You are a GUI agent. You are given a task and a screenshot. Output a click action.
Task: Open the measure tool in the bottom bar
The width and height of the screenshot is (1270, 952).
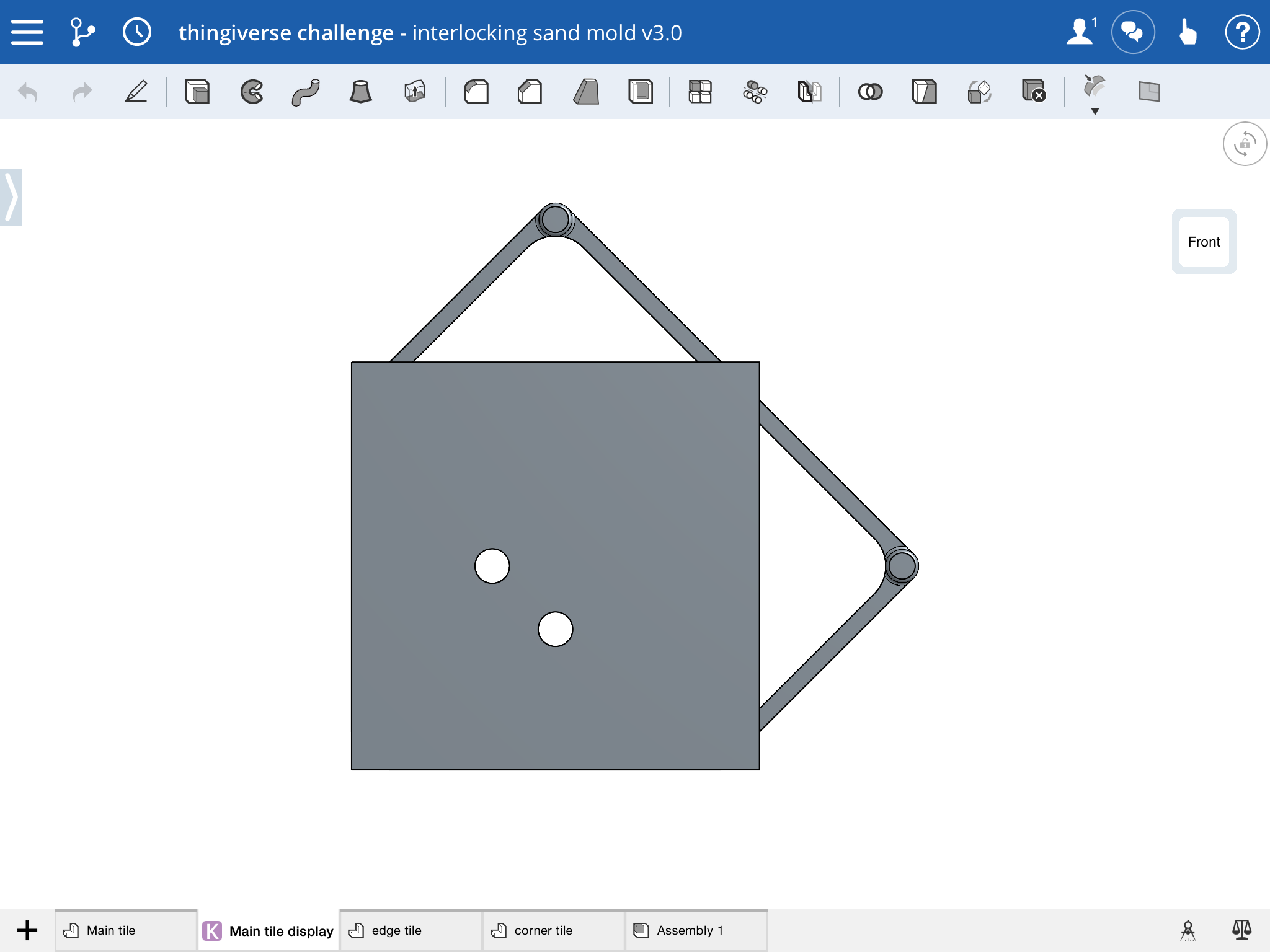click(x=1188, y=930)
